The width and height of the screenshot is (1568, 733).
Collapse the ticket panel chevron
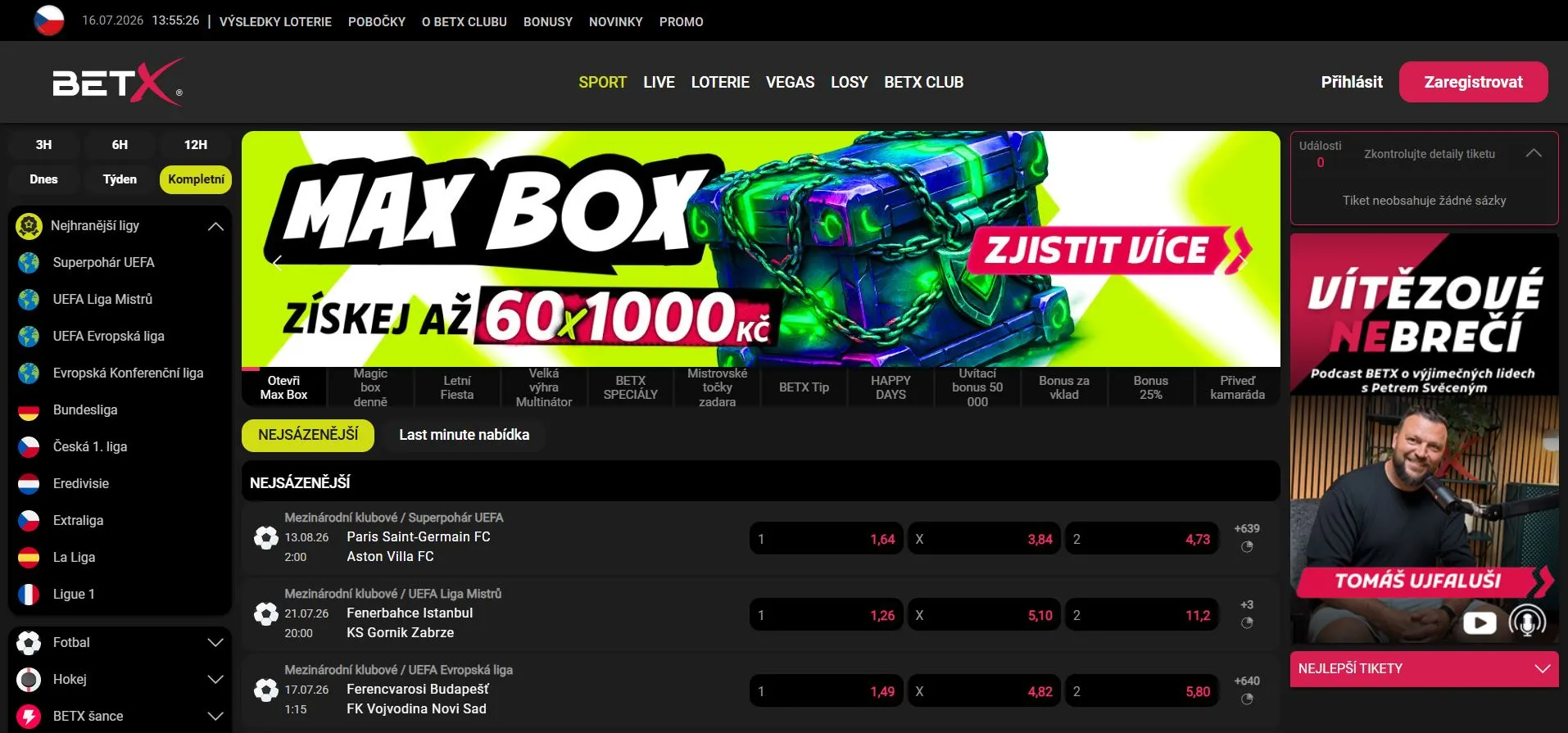click(1534, 153)
